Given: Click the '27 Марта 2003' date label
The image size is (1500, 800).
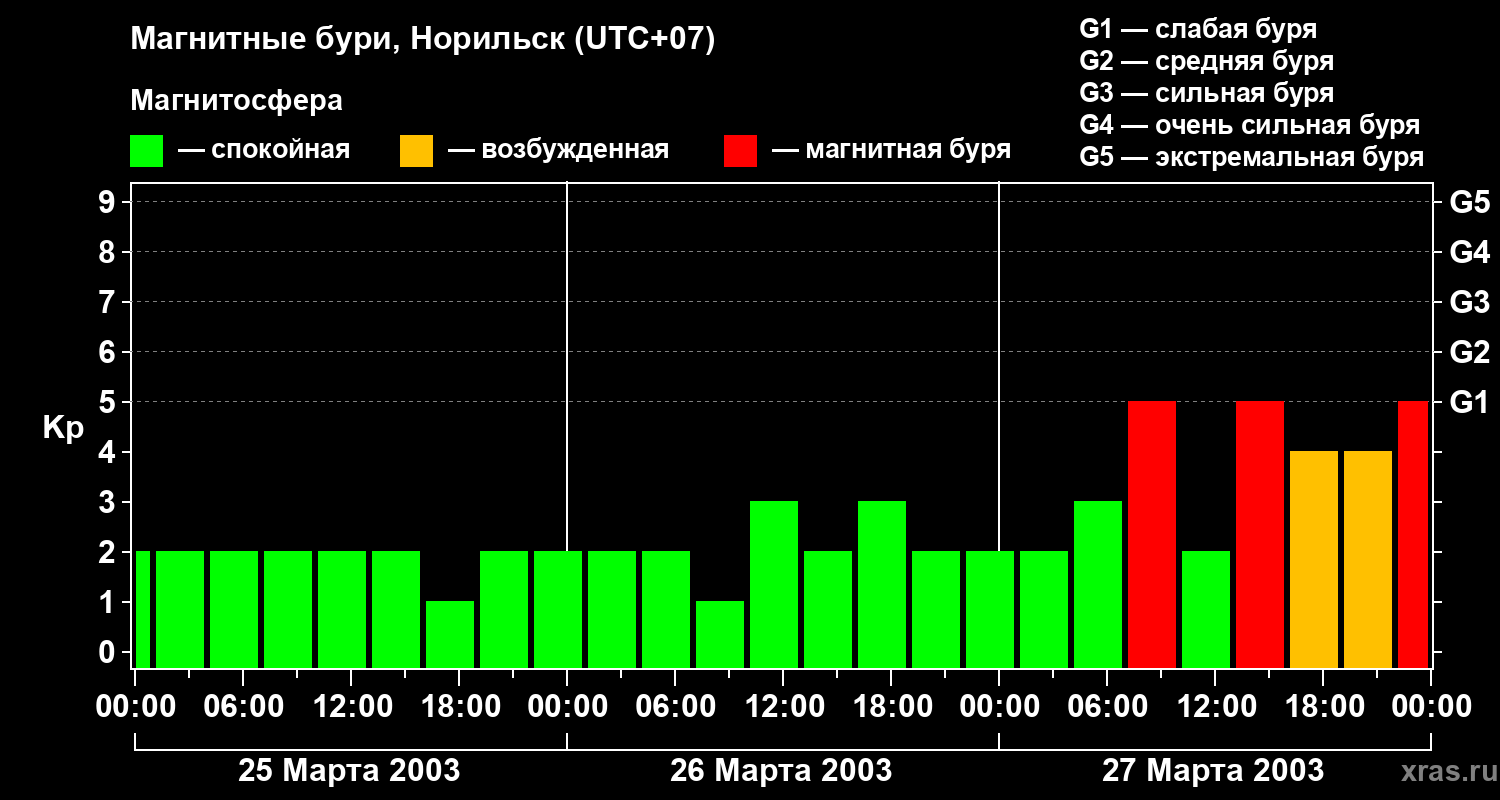Looking at the screenshot, I should [1213, 771].
